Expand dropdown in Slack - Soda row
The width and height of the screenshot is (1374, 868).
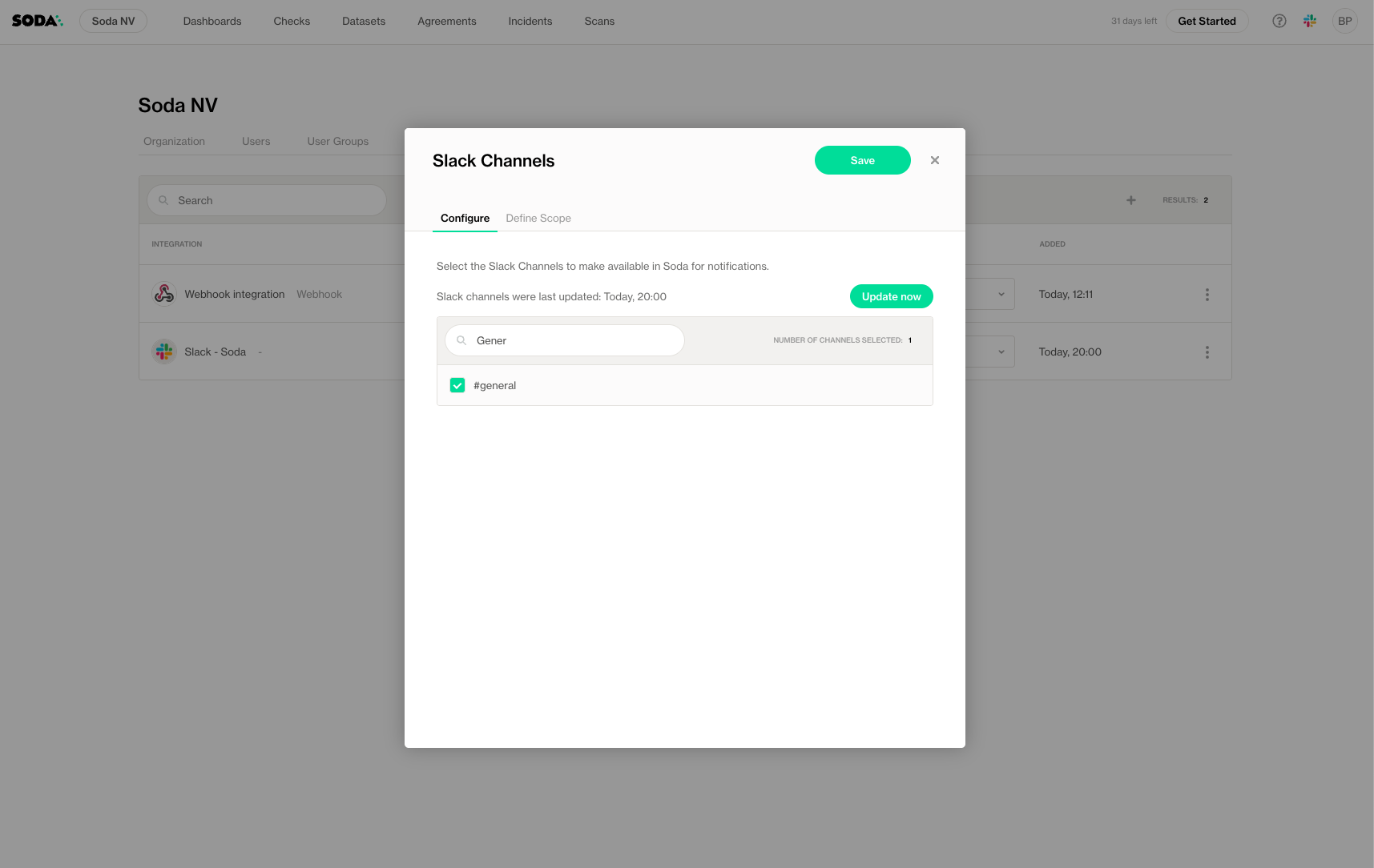tap(1001, 352)
